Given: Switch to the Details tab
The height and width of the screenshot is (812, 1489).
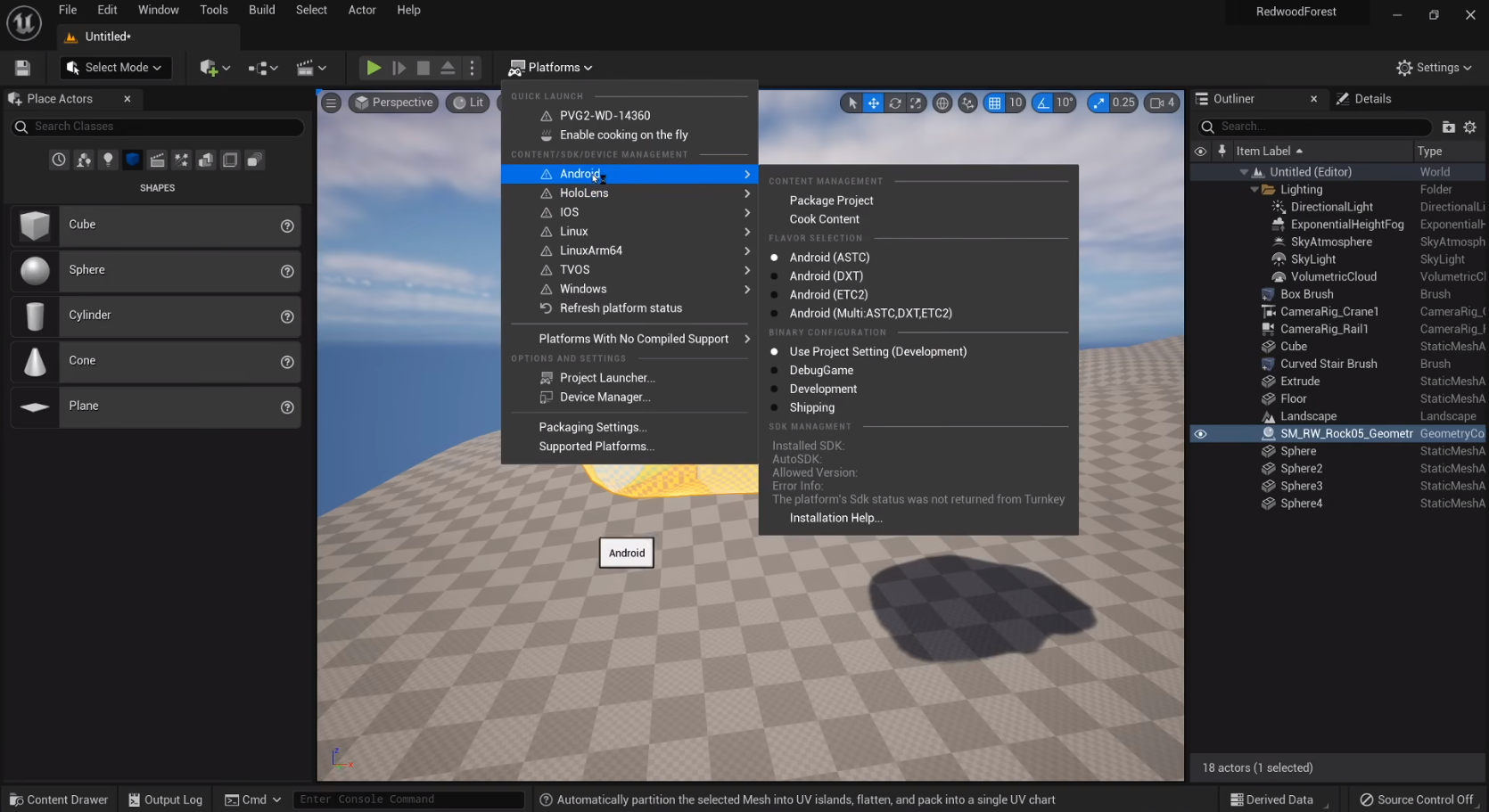Looking at the screenshot, I should (1365, 99).
